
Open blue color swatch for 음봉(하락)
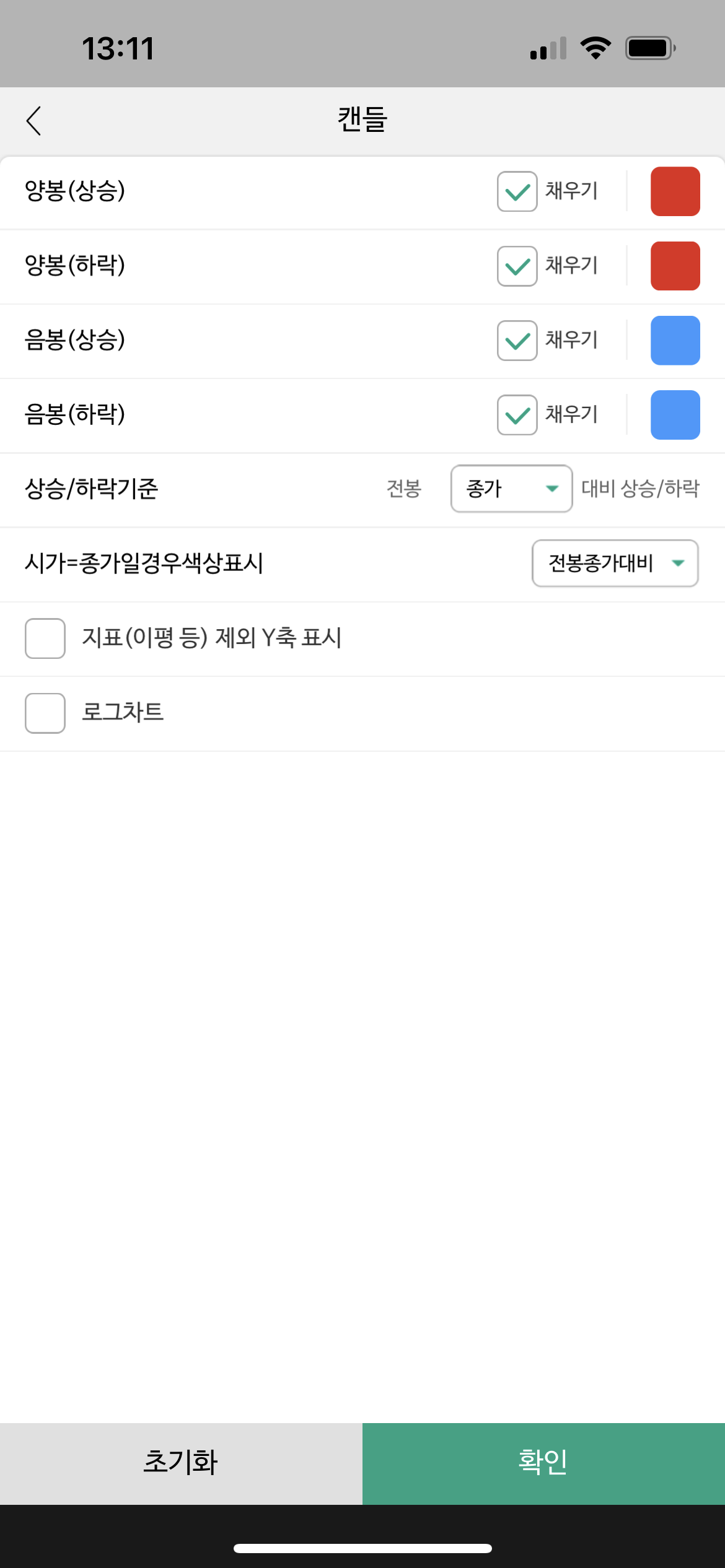tap(675, 415)
